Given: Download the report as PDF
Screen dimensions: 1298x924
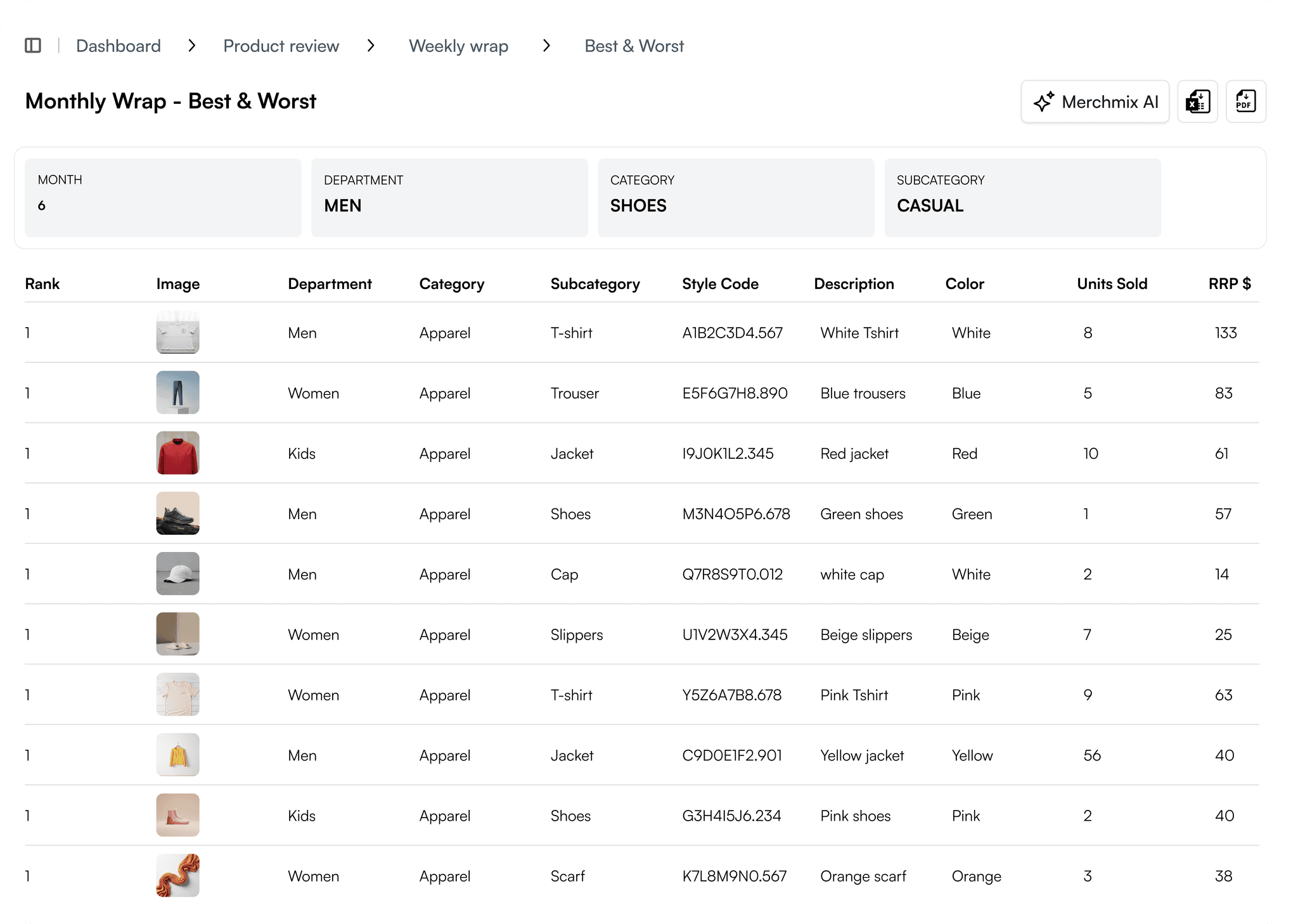Looking at the screenshot, I should [x=1245, y=101].
